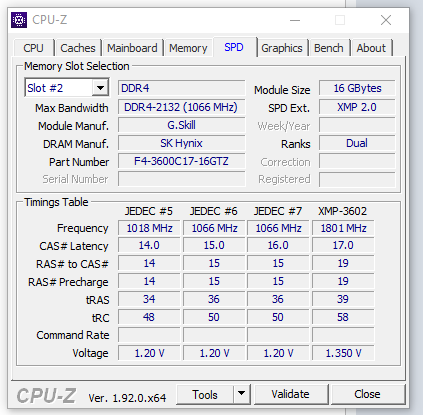Click the Ver. 1.92.0.x64 version text

tap(127, 398)
